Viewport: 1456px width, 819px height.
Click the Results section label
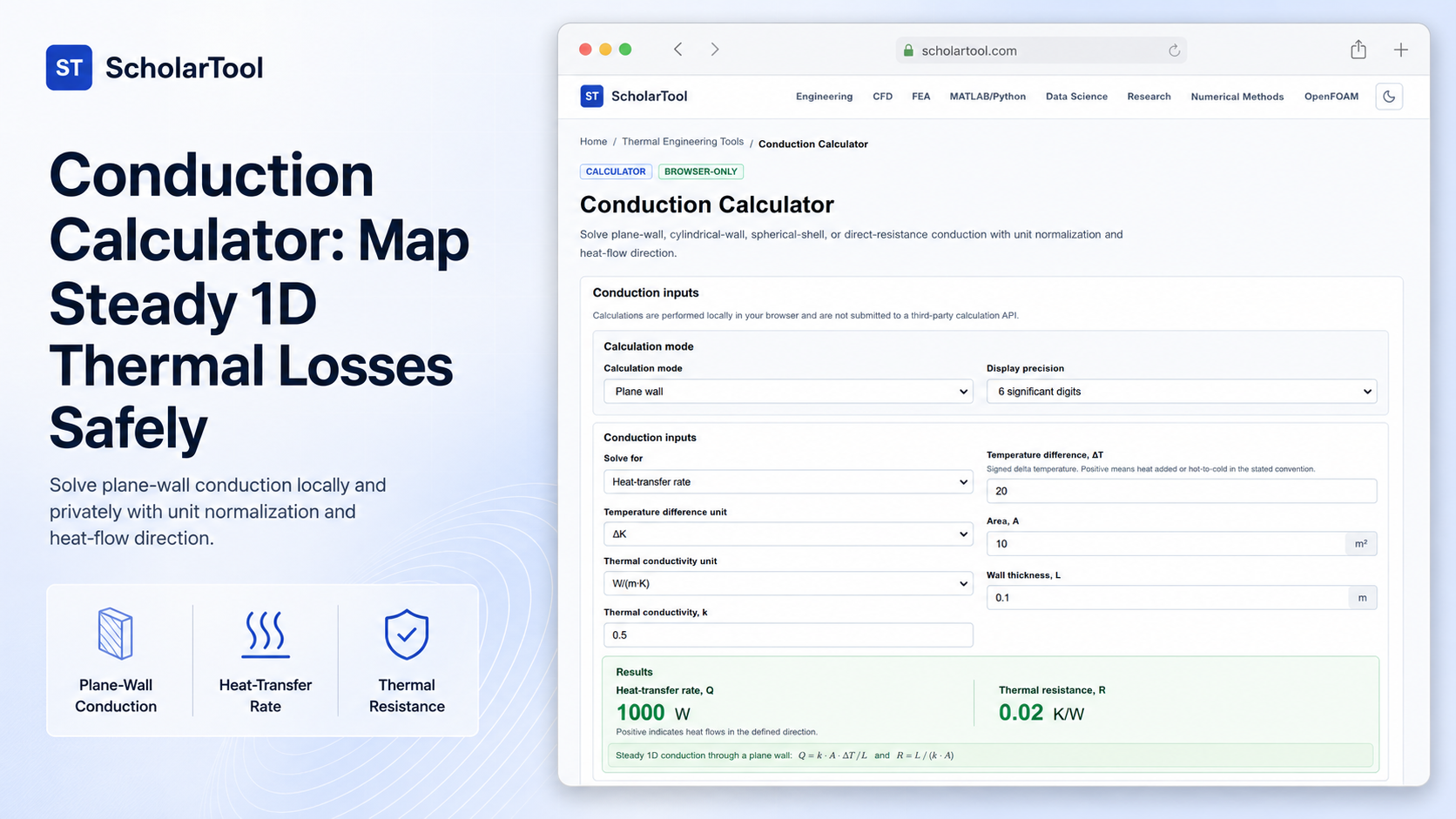tap(634, 672)
